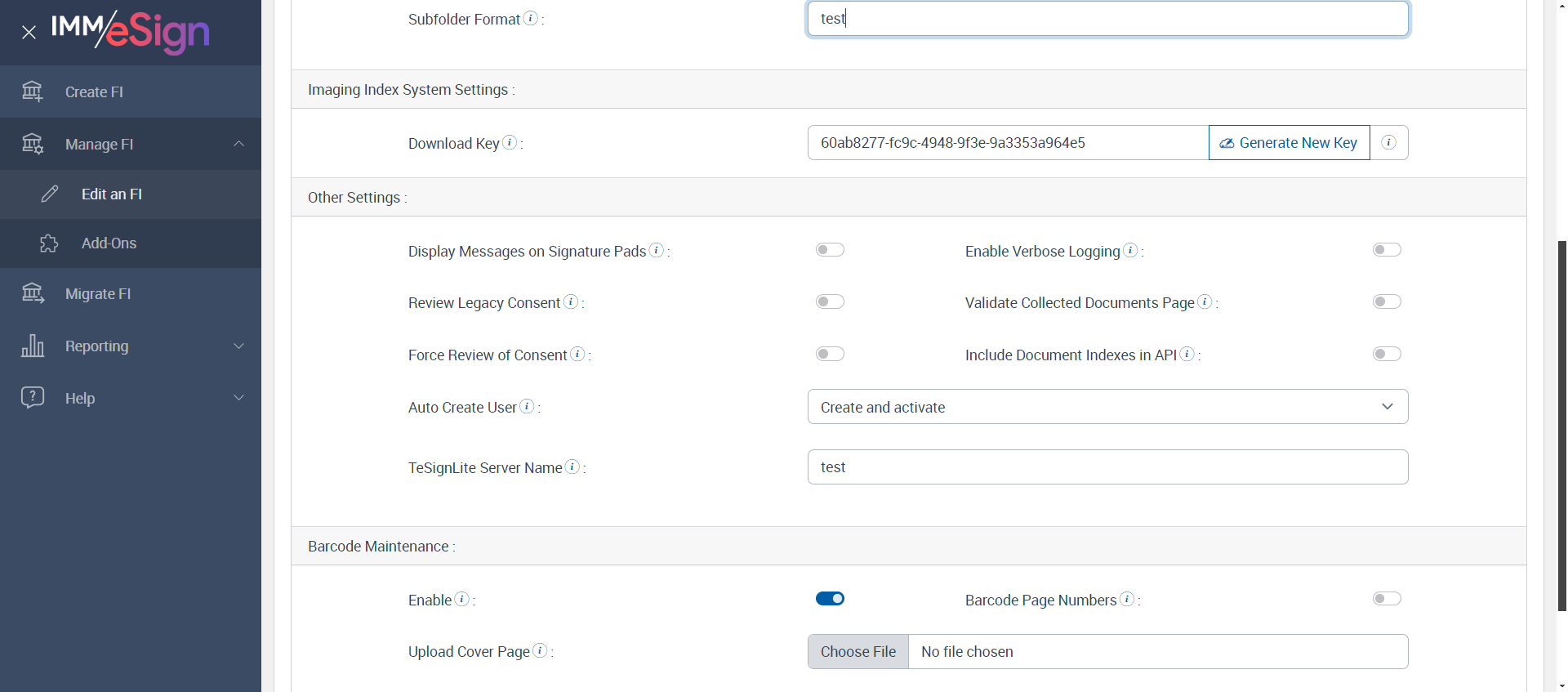Click the info button right of Generate New Key

click(x=1388, y=143)
